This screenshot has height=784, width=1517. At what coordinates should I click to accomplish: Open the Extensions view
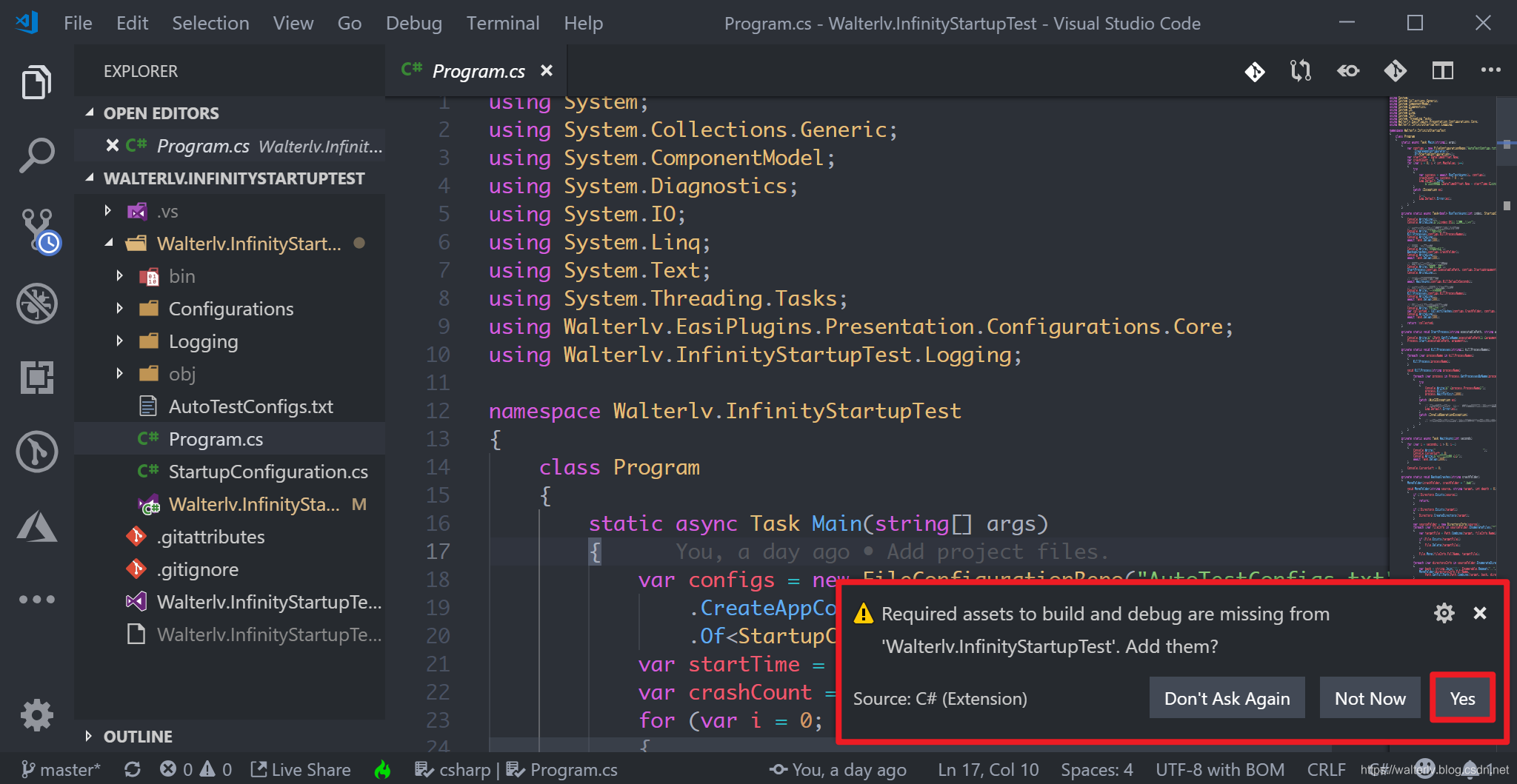coord(36,378)
